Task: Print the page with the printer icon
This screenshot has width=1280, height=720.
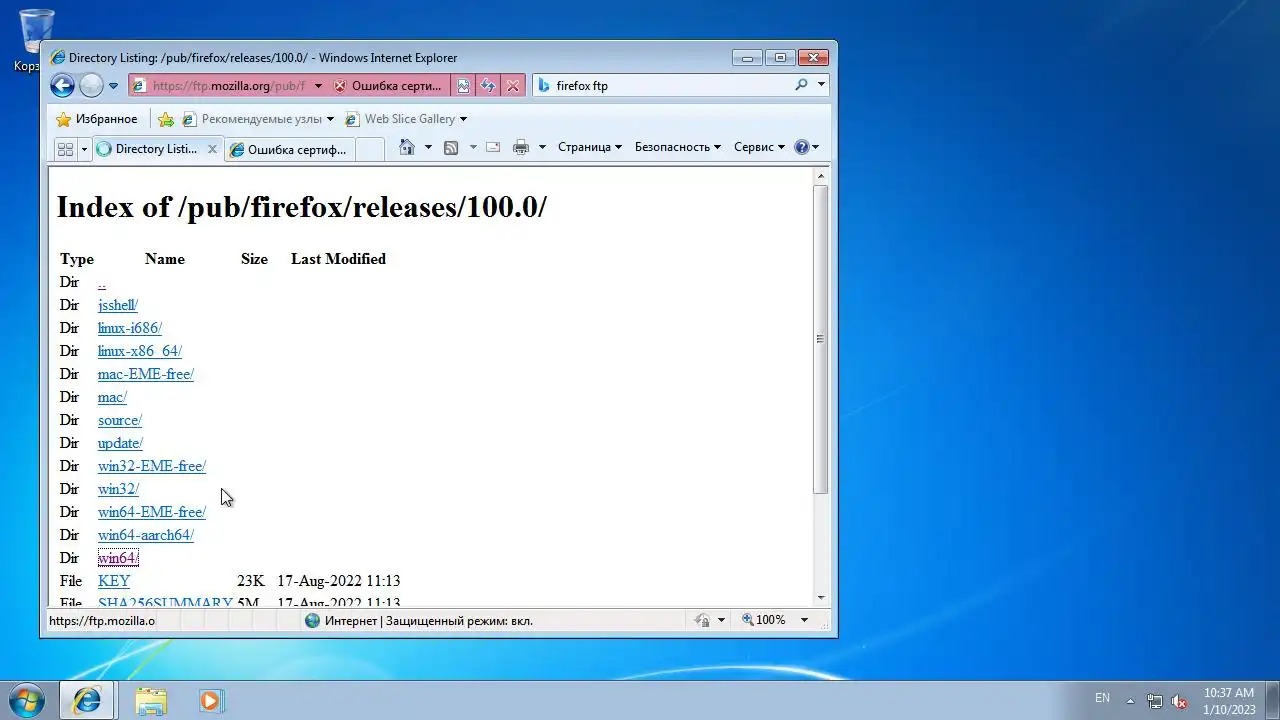Action: click(x=521, y=147)
